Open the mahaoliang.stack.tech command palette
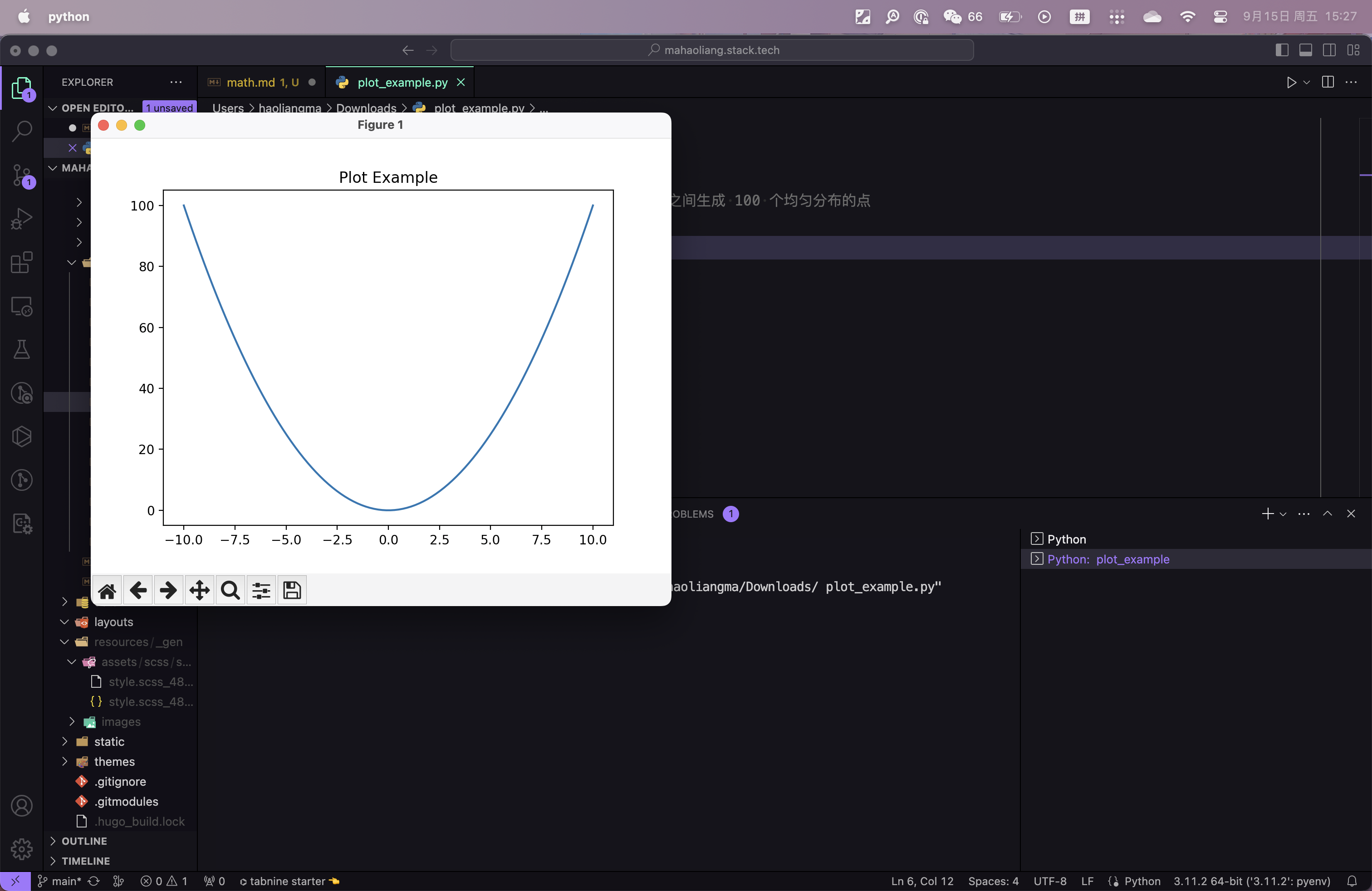Screen dimensions: 1372x891 (x=713, y=49)
